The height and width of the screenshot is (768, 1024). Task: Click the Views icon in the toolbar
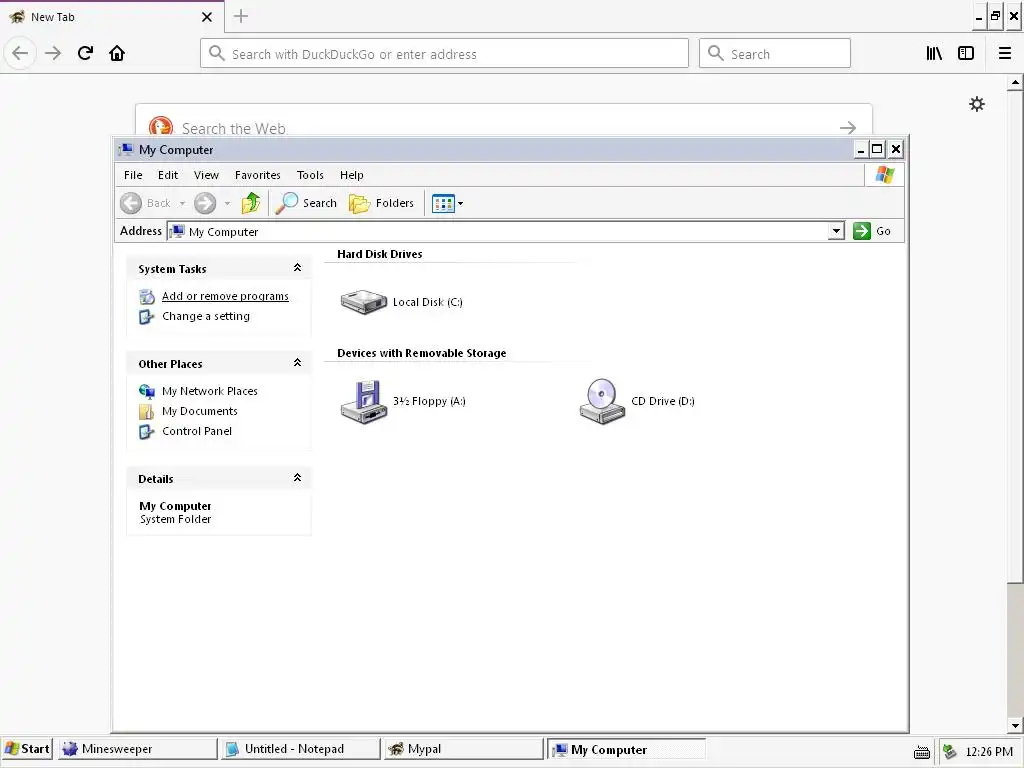443,203
